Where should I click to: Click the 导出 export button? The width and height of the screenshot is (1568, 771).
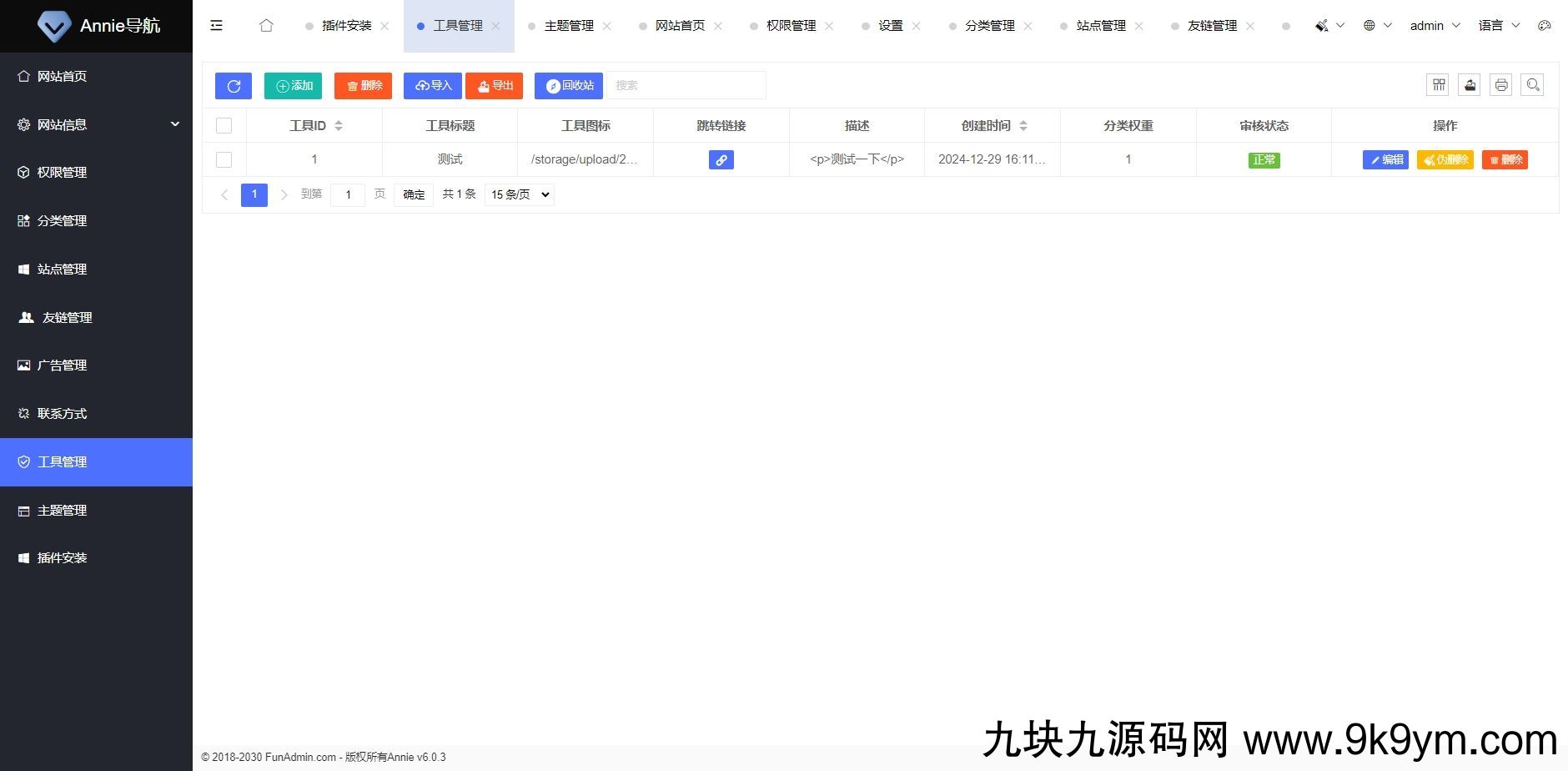coord(494,85)
